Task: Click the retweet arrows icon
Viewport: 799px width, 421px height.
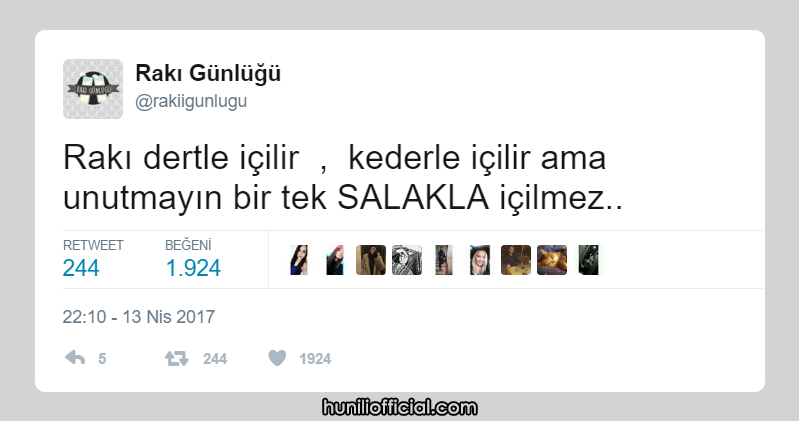Action: click(x=176, y=359)
